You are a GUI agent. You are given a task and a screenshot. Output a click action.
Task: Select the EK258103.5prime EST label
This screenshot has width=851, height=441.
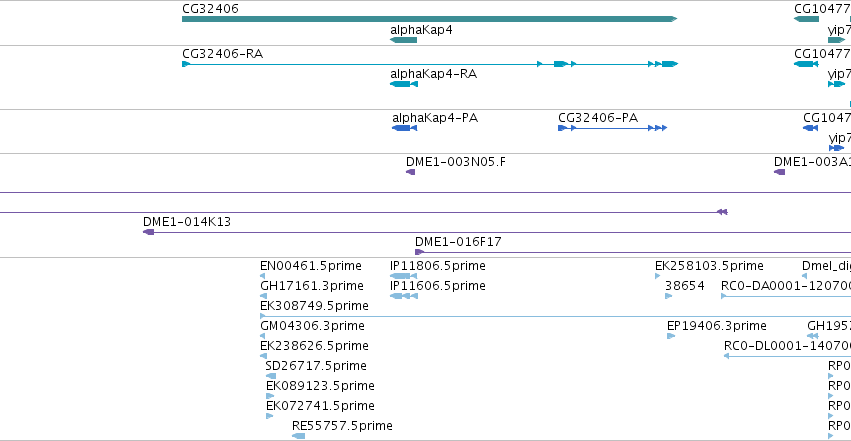[709, 266]
